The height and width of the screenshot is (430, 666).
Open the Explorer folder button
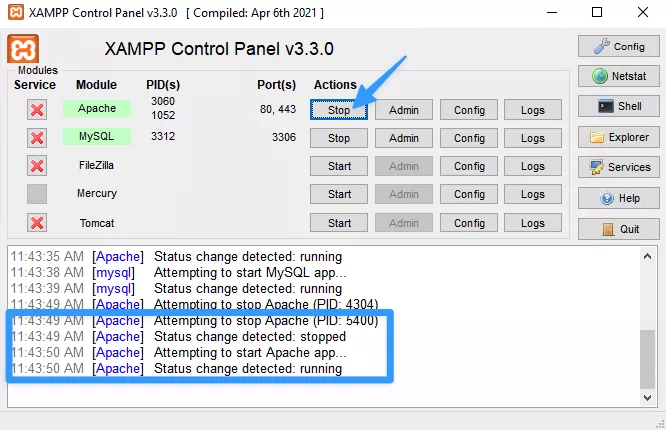coord(619,137)
